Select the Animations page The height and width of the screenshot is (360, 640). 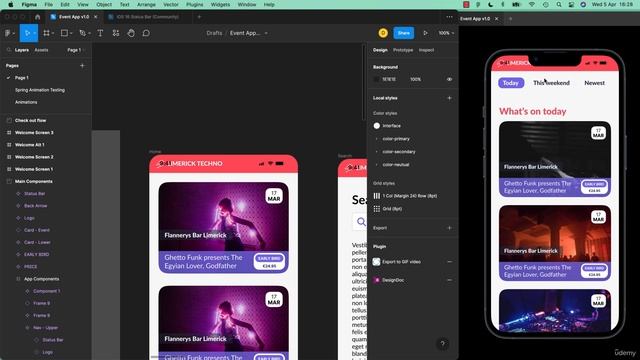coord(26,102)
